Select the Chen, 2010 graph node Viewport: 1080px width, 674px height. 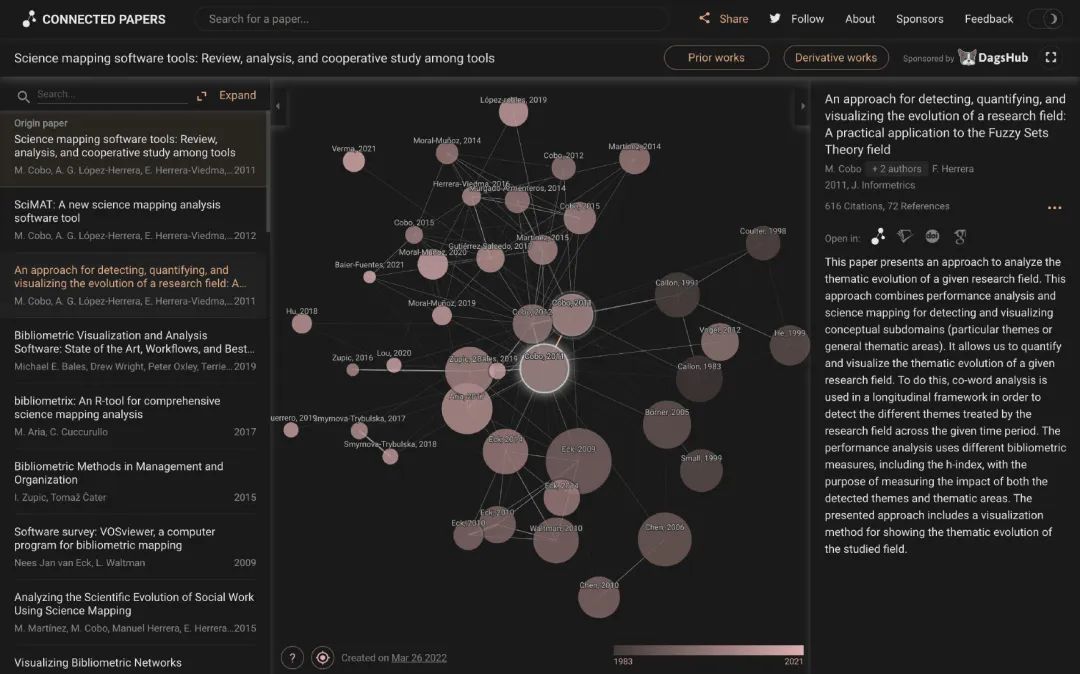coord(599,597)
